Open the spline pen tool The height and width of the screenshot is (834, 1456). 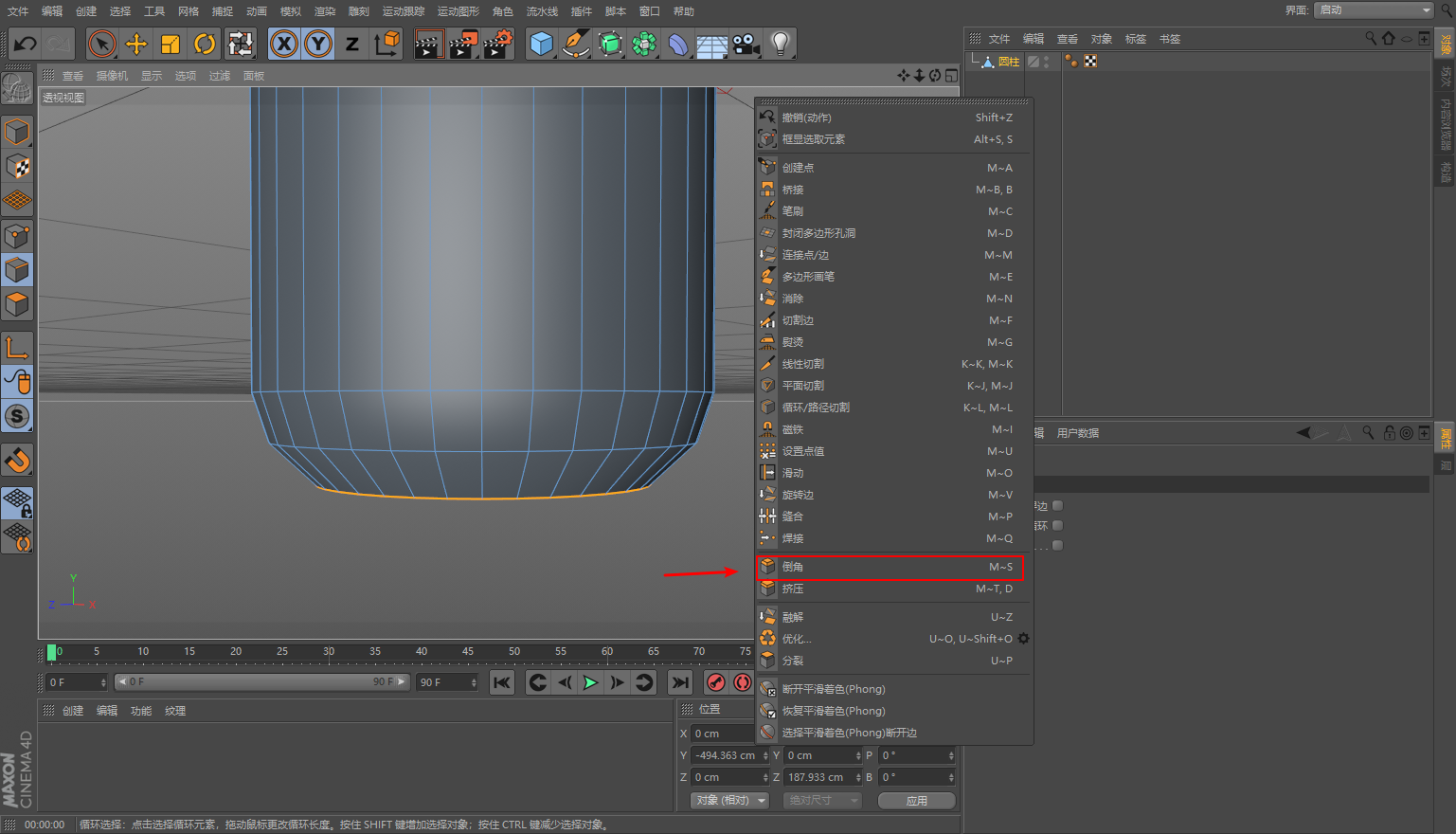[575, 44]
